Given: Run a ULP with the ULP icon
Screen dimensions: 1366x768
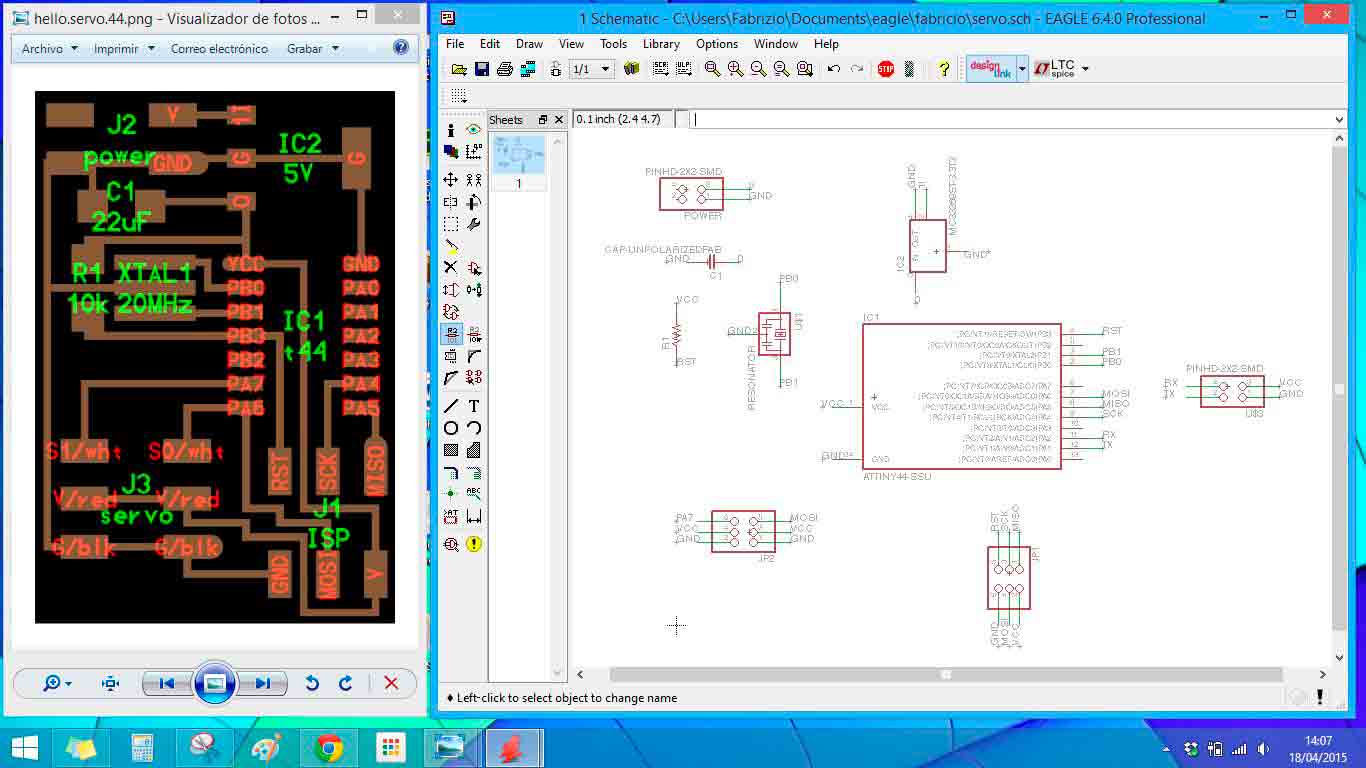Looking at the screenshot, I should pos(683,69).
